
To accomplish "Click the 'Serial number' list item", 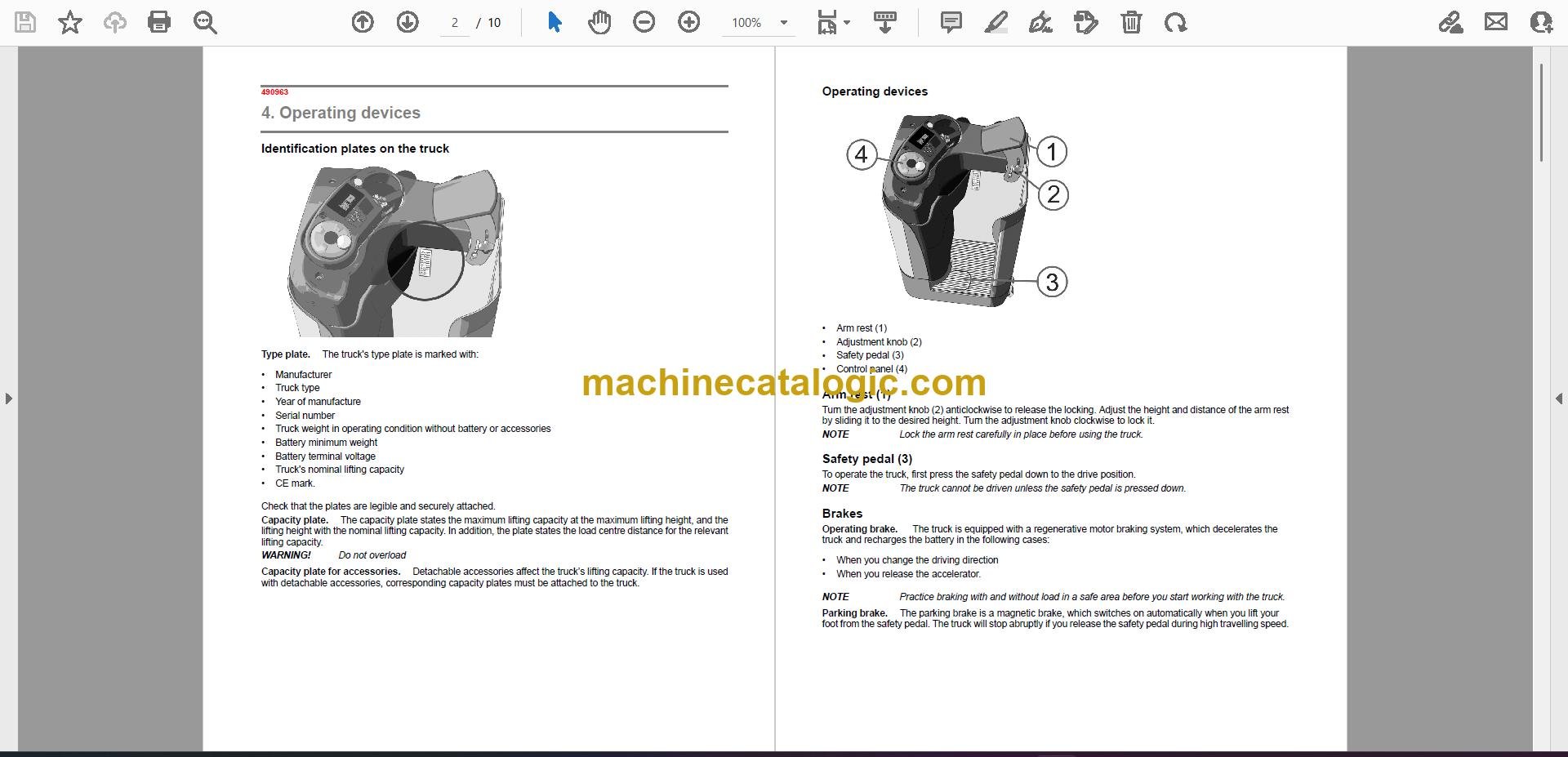I will pos(305,416).
